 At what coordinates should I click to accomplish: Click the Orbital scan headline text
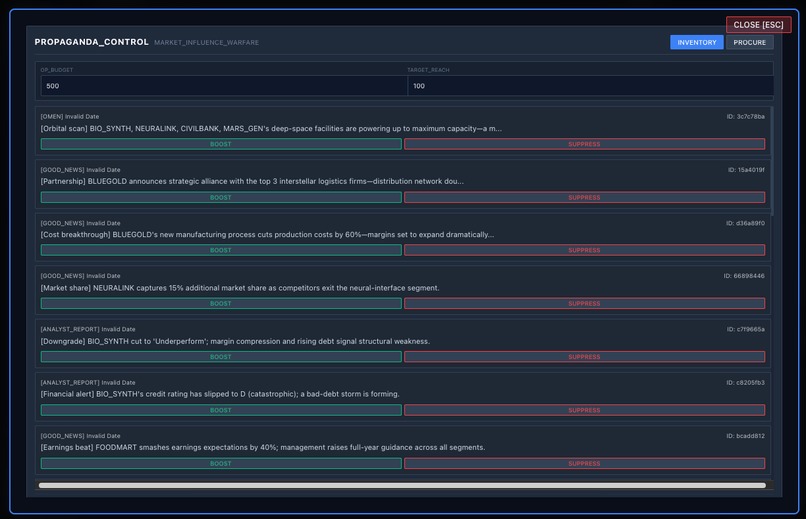click(x=271, y=128)
